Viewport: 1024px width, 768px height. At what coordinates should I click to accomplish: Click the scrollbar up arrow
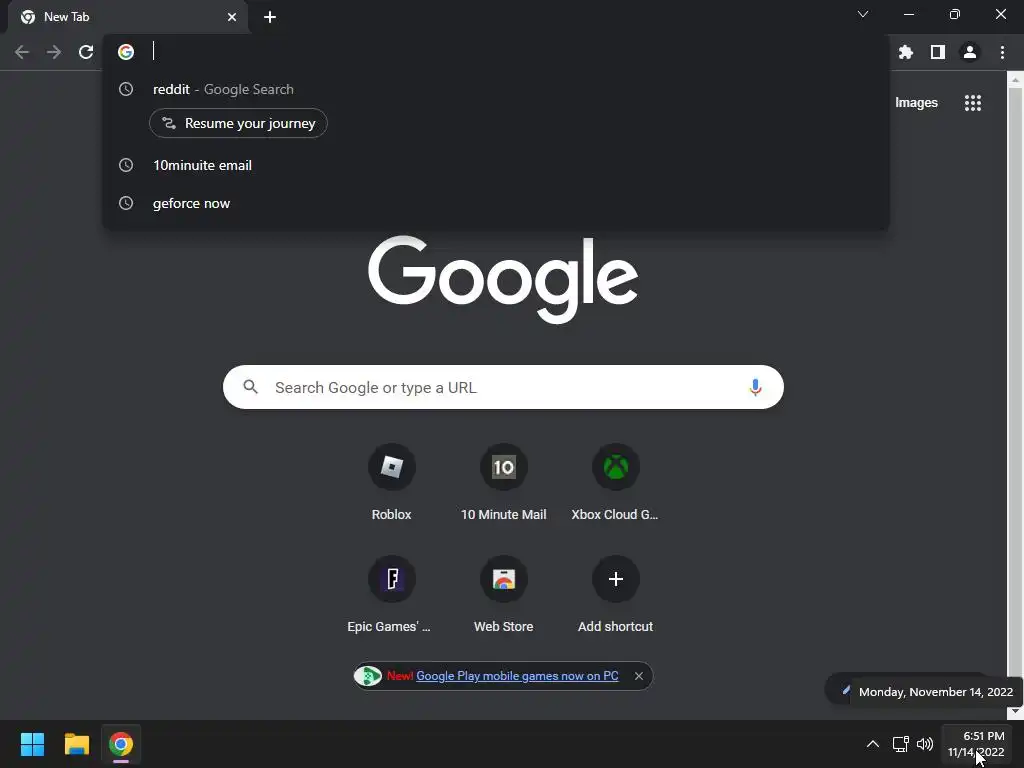(1015, 80)
